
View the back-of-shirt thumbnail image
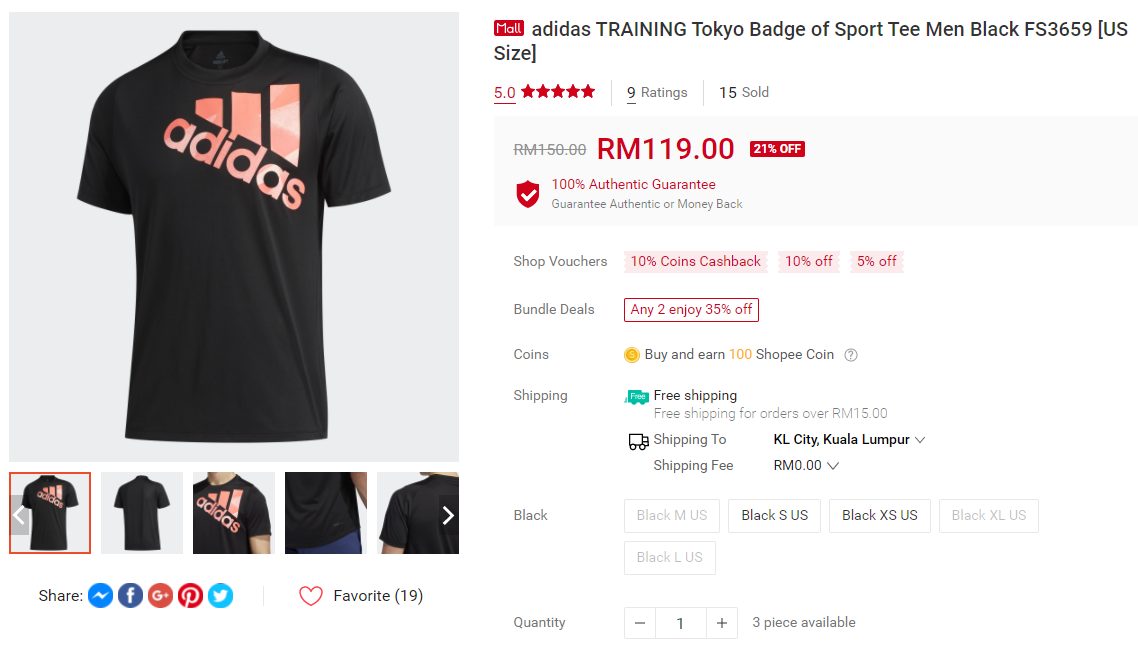142,513
